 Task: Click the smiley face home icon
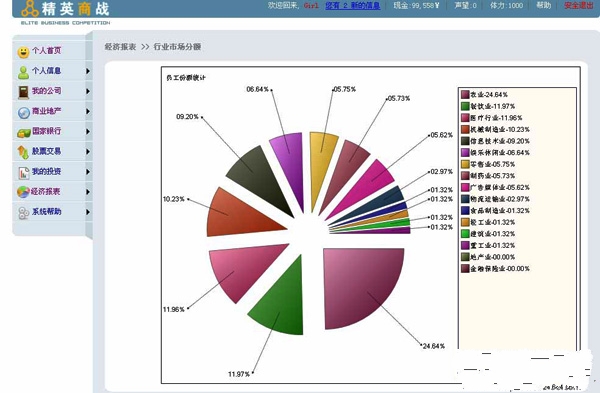click(23, 52)
